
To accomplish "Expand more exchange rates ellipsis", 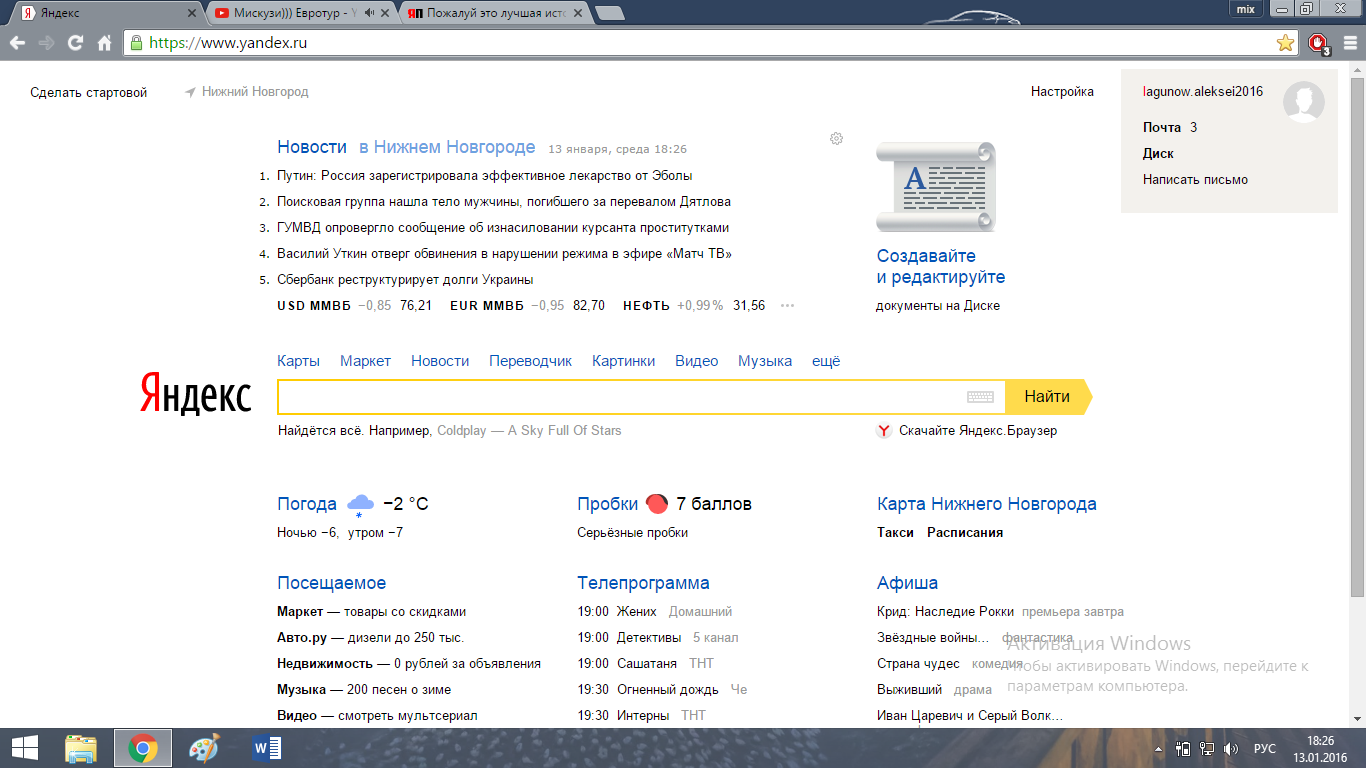I will [x=787, y=306].
